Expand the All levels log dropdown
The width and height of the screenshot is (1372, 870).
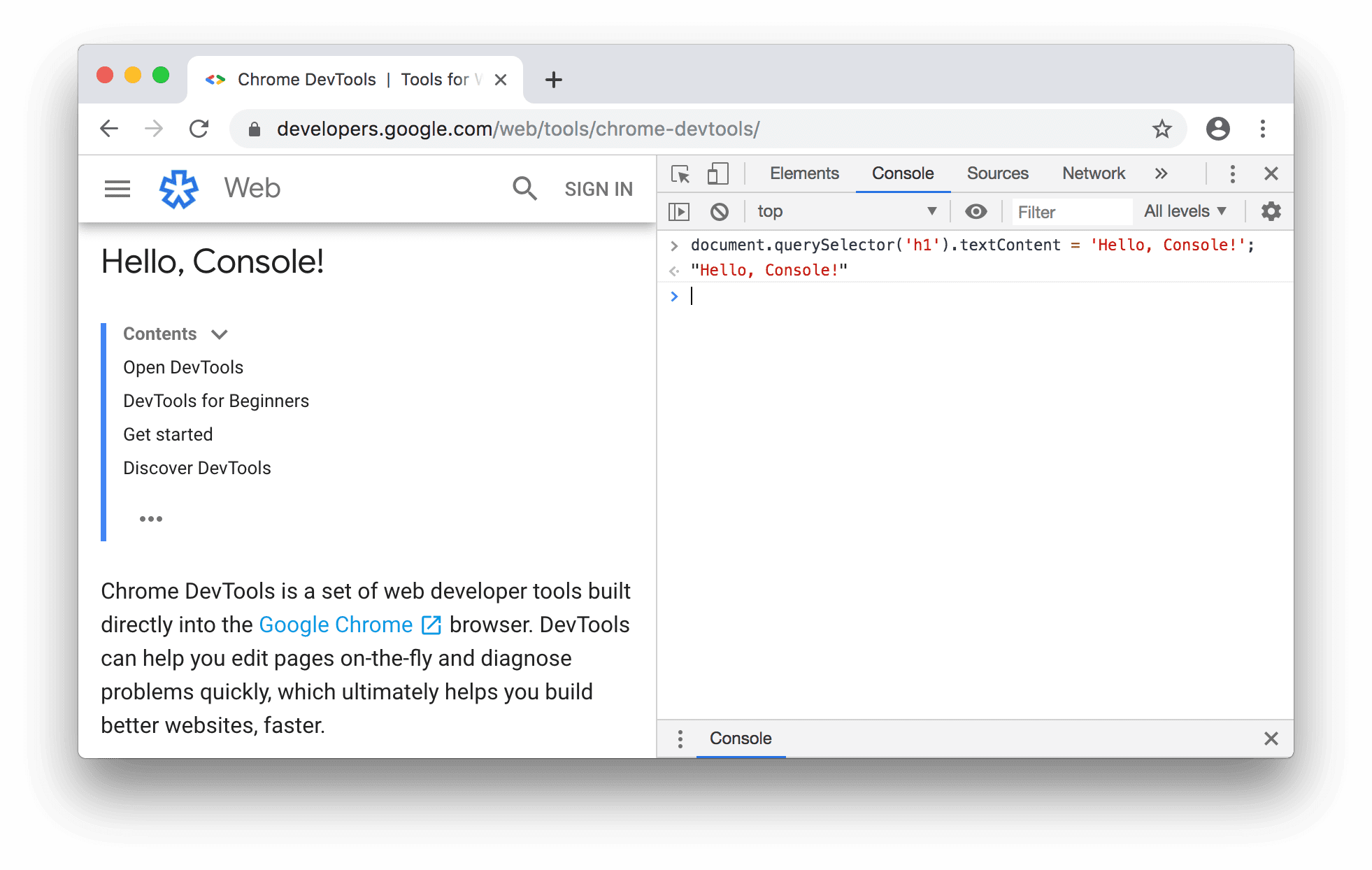coord(1185,210)
